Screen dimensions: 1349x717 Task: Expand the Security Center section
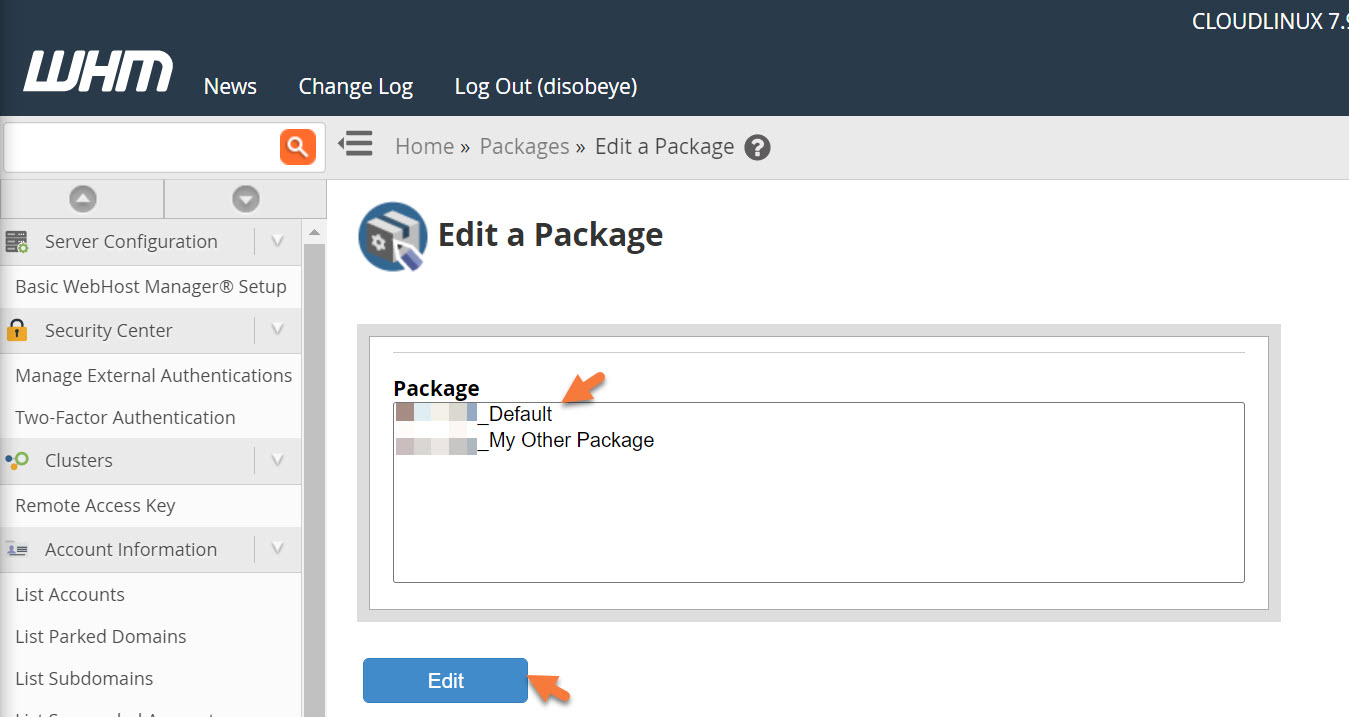tap(276, 330)
